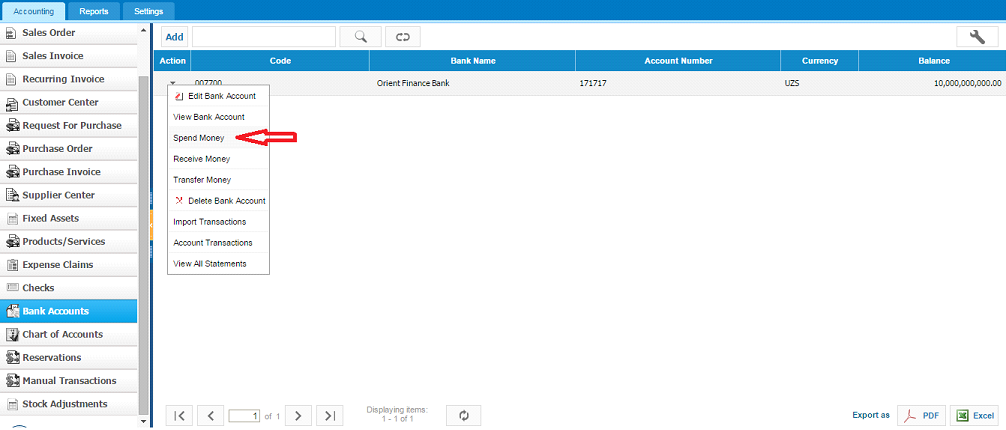Open the Accounting tab
The width and height of the screenshot is (1006, 430).
[34, 11]
